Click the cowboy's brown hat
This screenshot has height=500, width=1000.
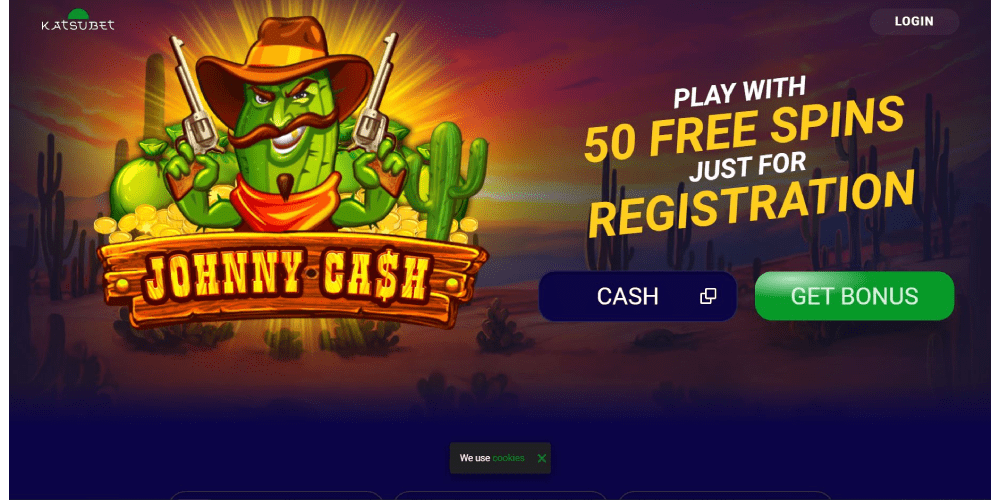284,61
